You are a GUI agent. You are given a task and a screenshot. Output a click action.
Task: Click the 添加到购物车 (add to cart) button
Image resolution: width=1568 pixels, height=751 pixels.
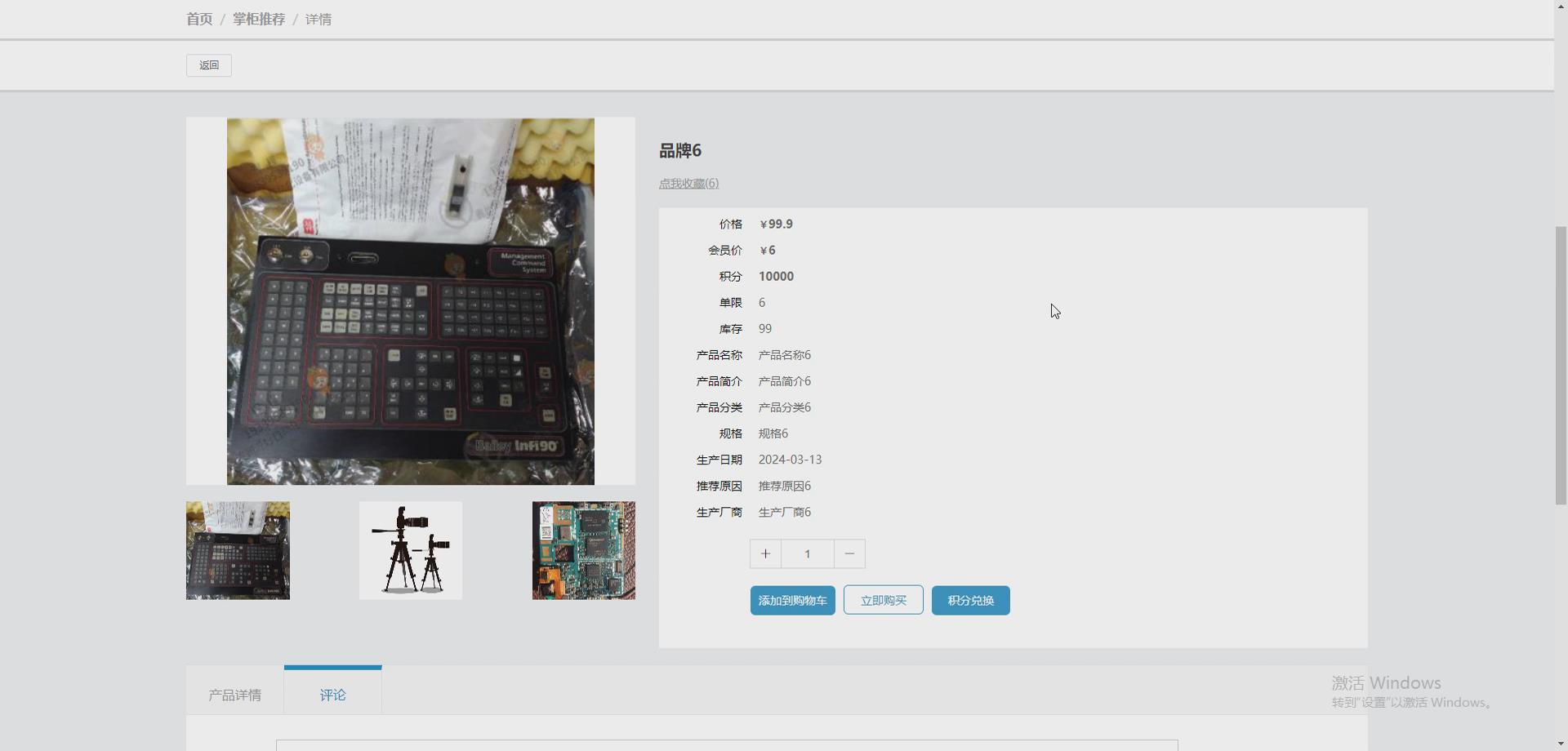coord(791,600)
